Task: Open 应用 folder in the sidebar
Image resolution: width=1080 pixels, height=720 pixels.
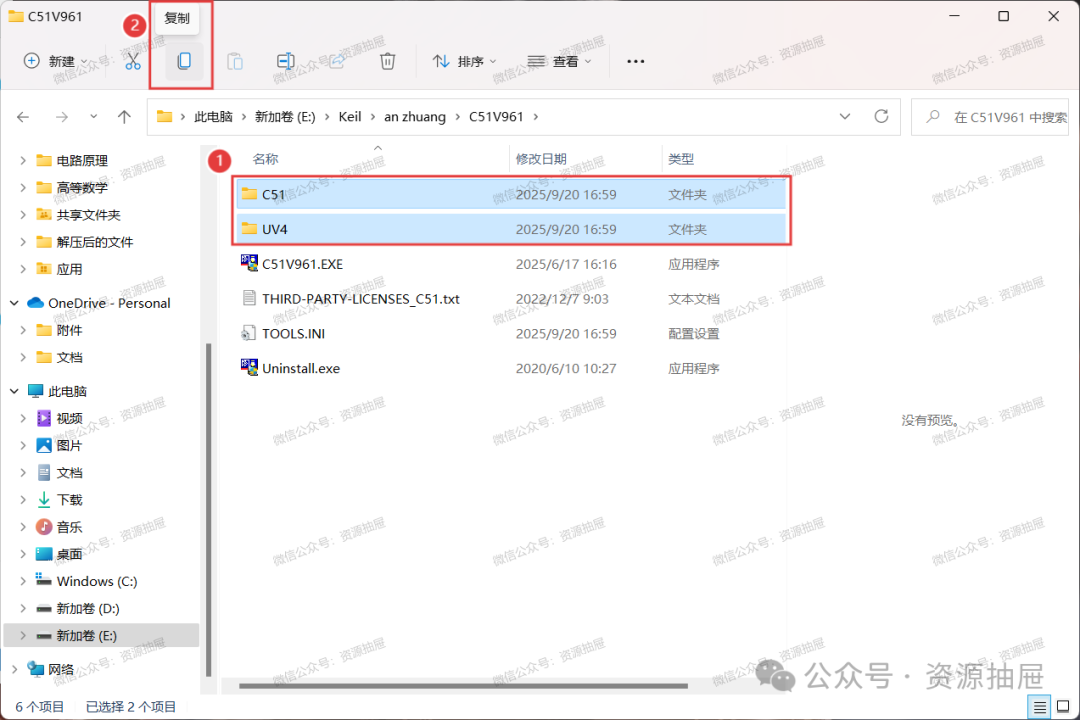Action: click(x=70, y=269)
